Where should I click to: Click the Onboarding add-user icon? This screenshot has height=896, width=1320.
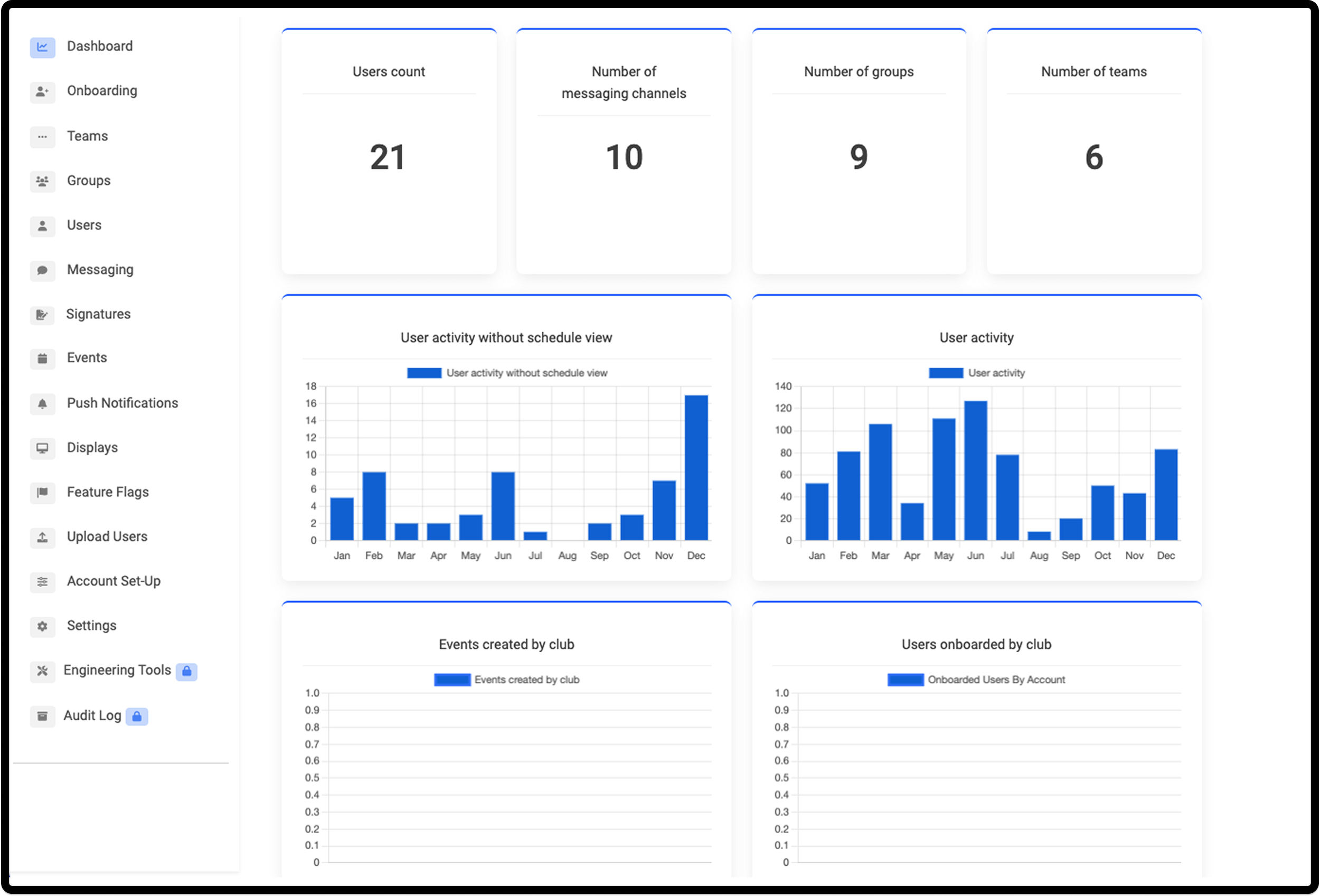tap(42, 91)
